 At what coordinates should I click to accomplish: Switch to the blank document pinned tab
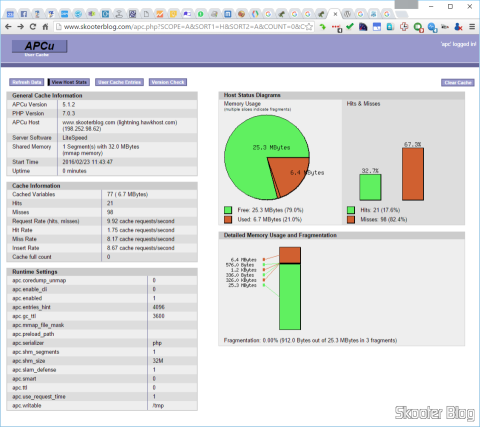pos(146,14)
